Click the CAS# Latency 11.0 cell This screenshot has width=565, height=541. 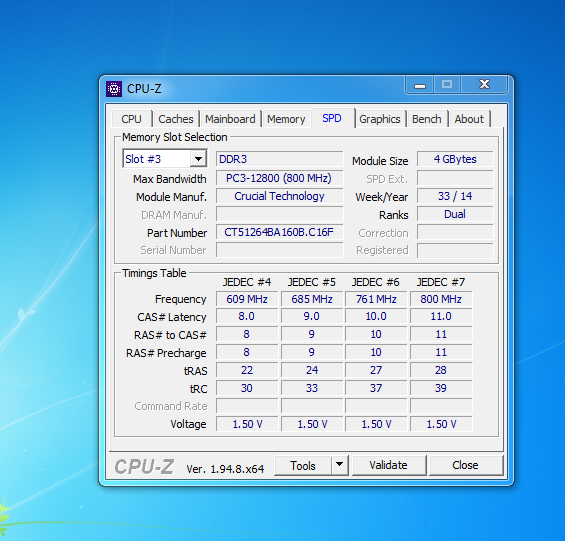(441, 316)
